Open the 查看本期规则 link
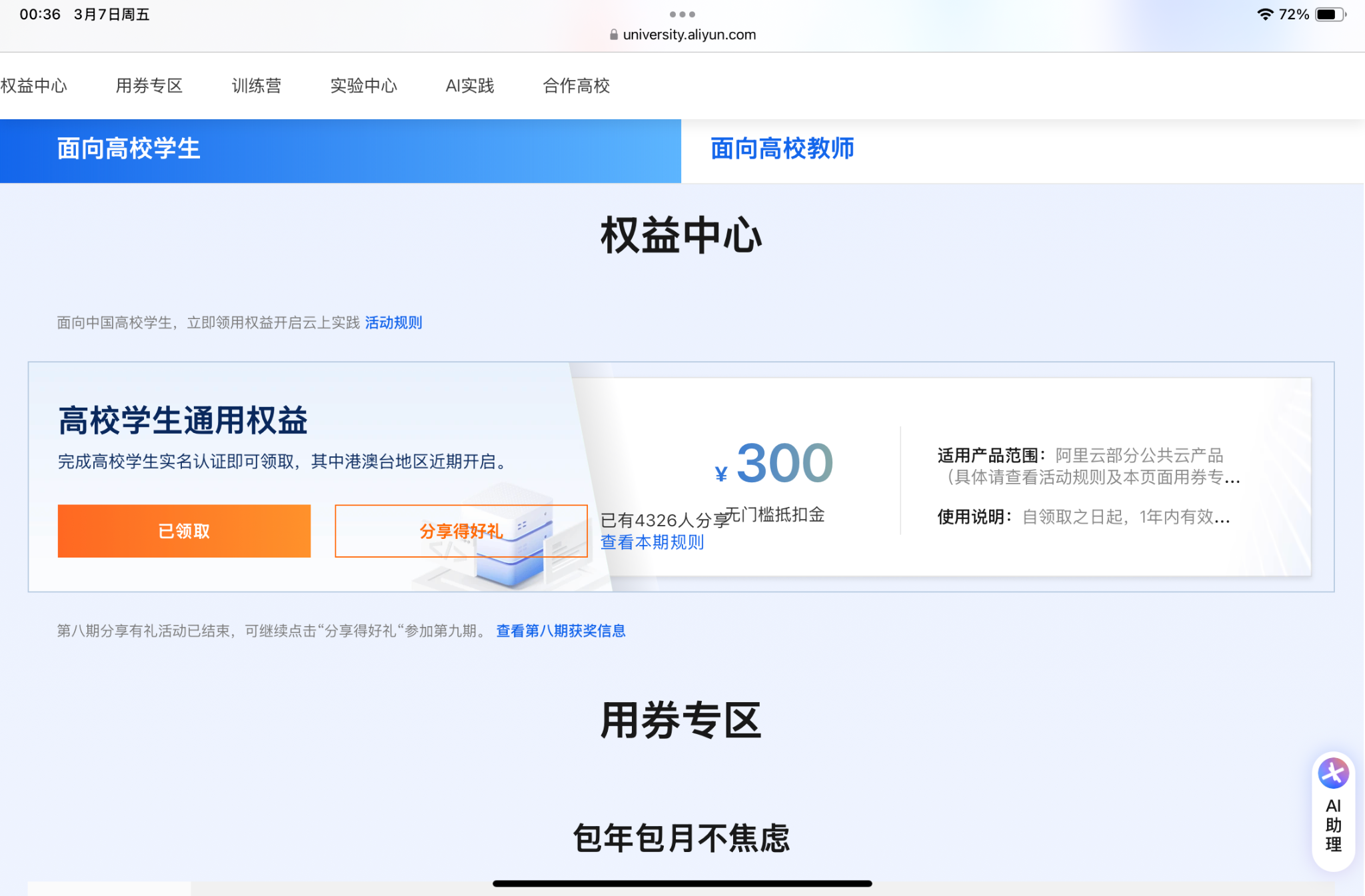Image resolution: width=1365 pixels, height=896 pixels. [x=652, y=542]
